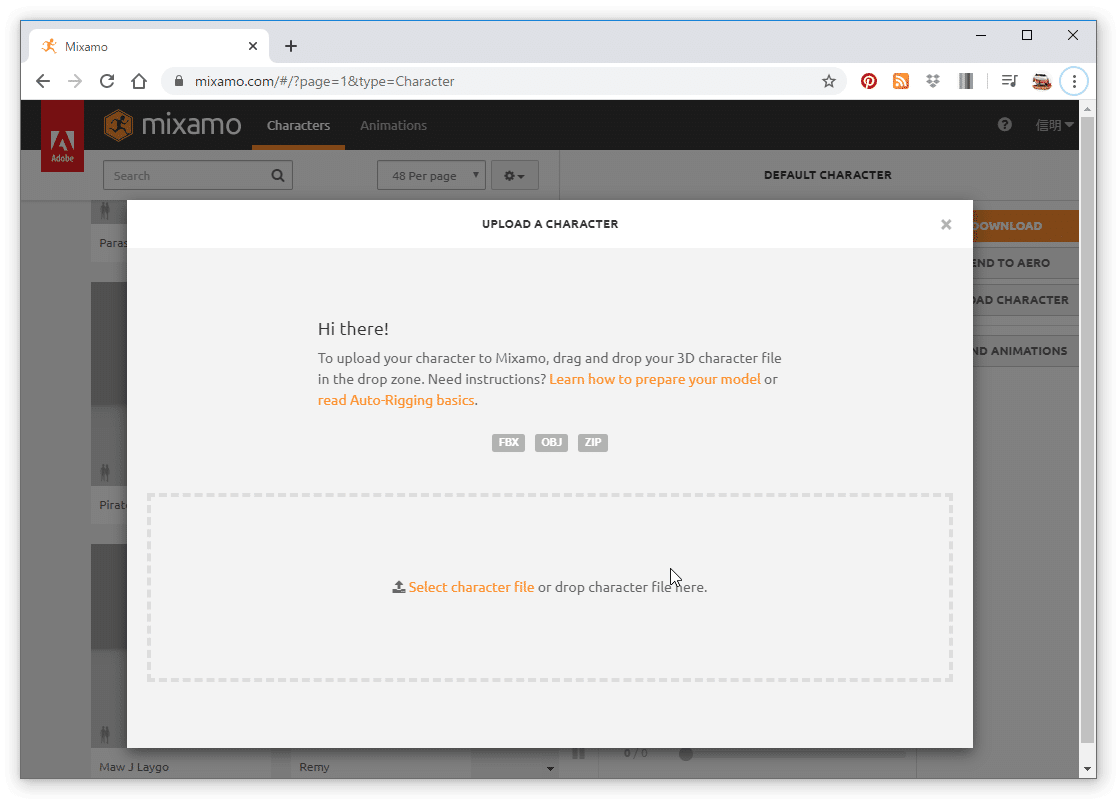Image resolution: width=1117 pixels, height=799 pixels.
Task: Reload the page
Action: 107,81
